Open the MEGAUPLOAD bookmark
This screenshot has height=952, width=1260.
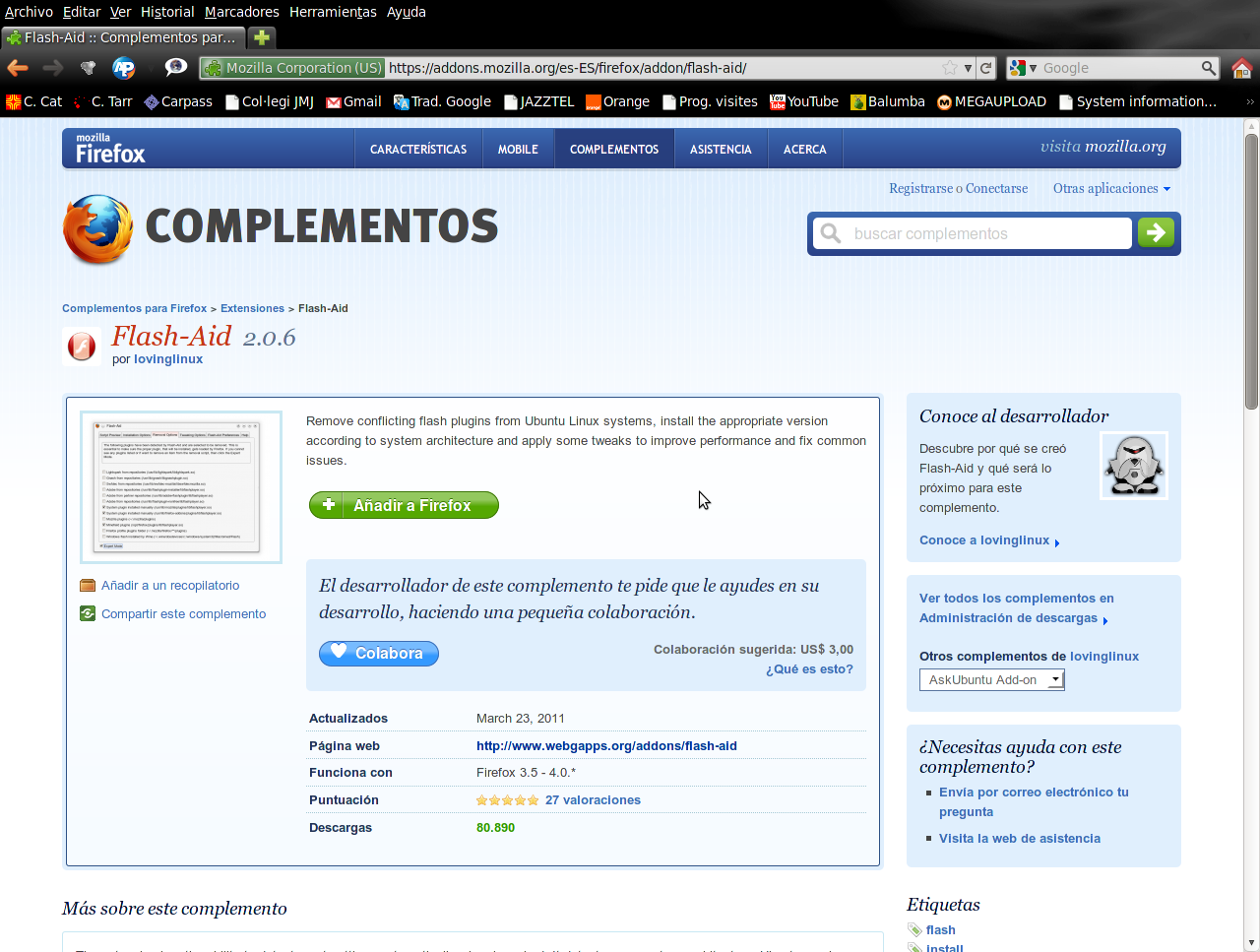tap(991, 101)
